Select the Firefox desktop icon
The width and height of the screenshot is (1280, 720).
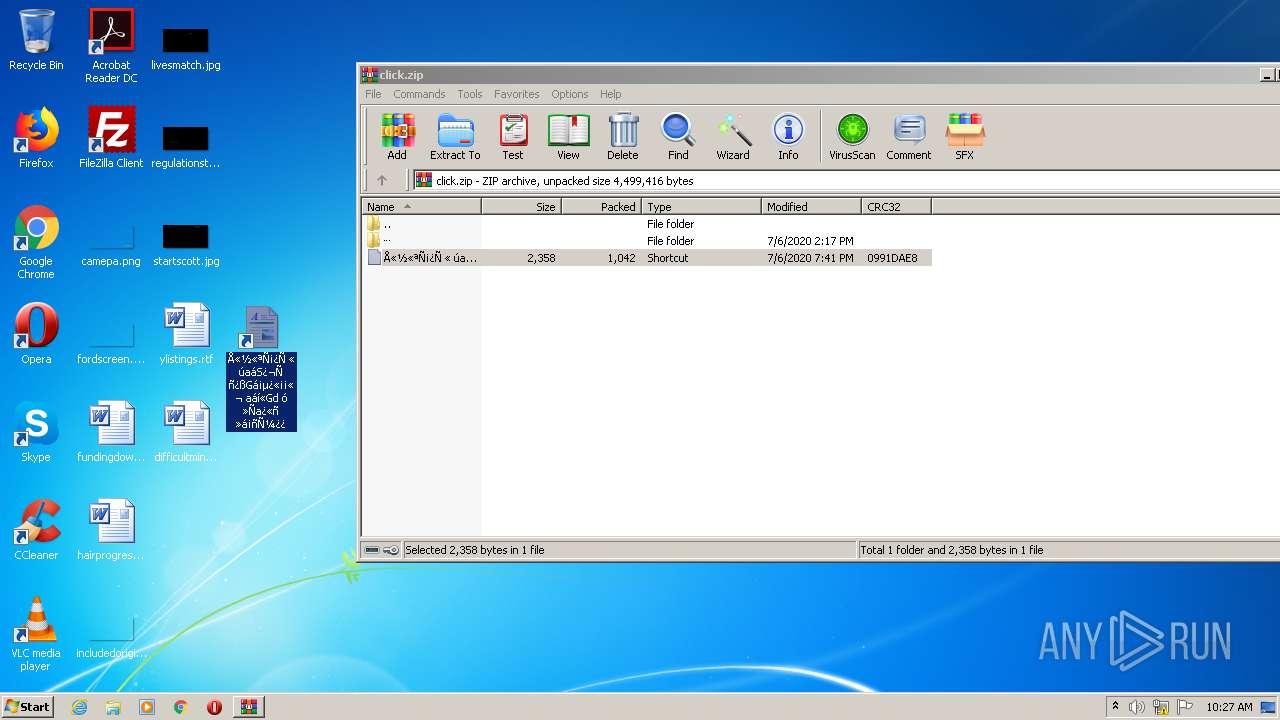coord(36,139)
